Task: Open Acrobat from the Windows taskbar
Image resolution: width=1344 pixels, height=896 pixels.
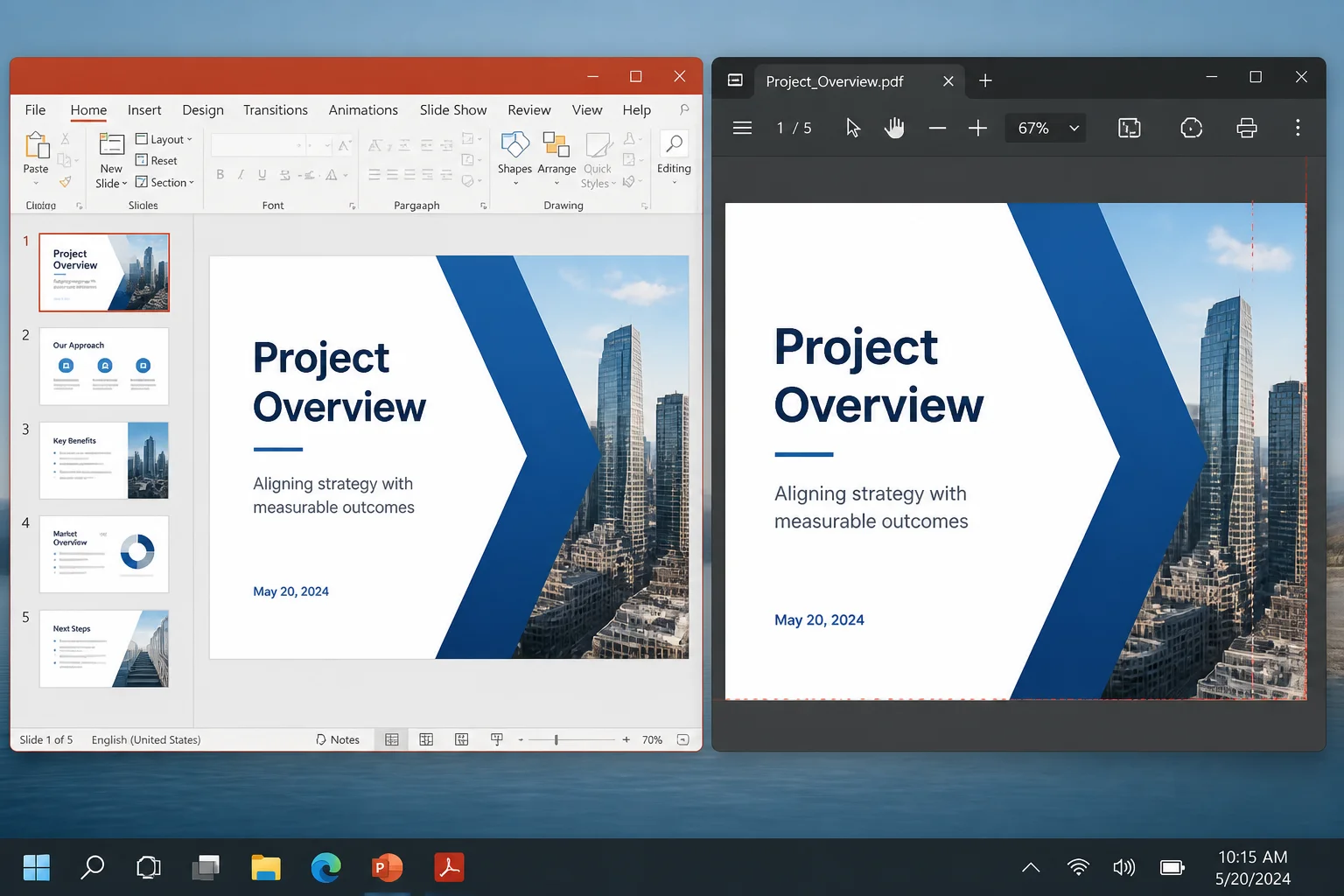Action: pos(449,867)
